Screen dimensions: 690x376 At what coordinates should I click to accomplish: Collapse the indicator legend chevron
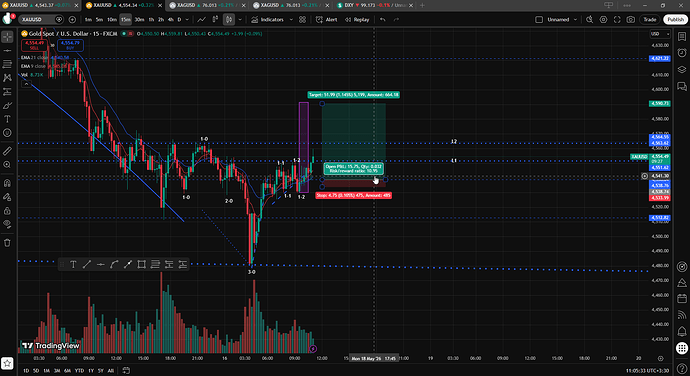tap(26, 84)
